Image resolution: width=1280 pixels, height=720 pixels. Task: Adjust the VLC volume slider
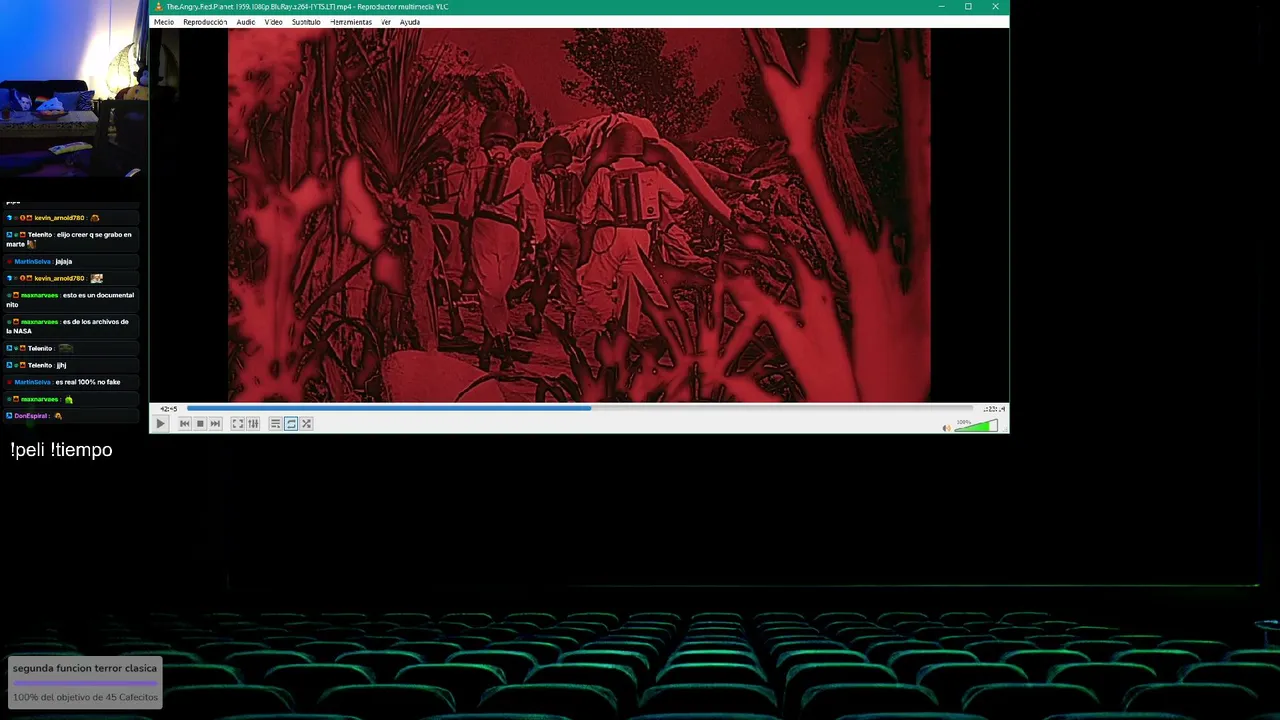976,426
